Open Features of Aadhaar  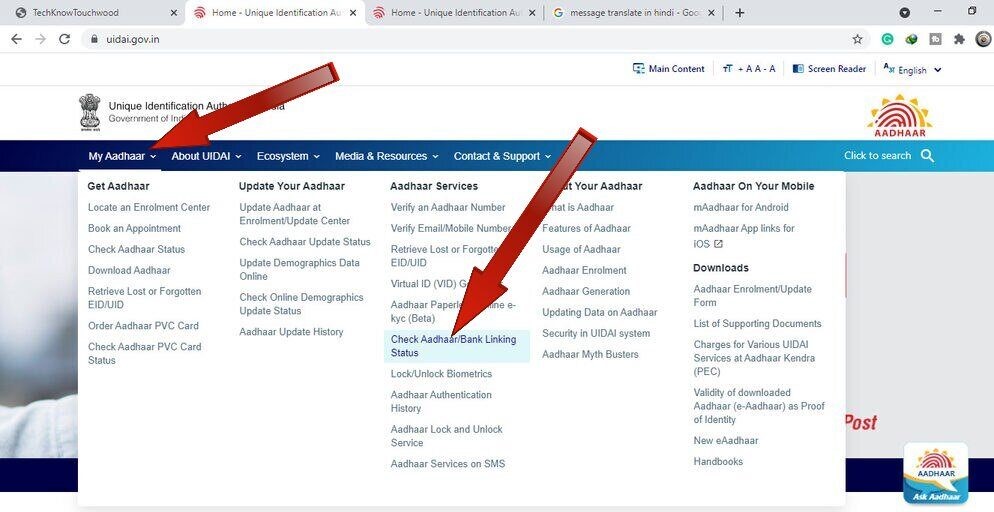(586, 228)
